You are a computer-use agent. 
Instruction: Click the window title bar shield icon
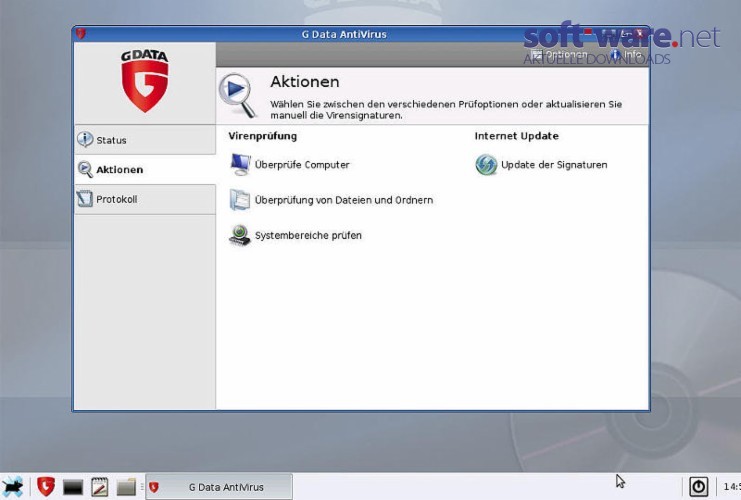81,34
